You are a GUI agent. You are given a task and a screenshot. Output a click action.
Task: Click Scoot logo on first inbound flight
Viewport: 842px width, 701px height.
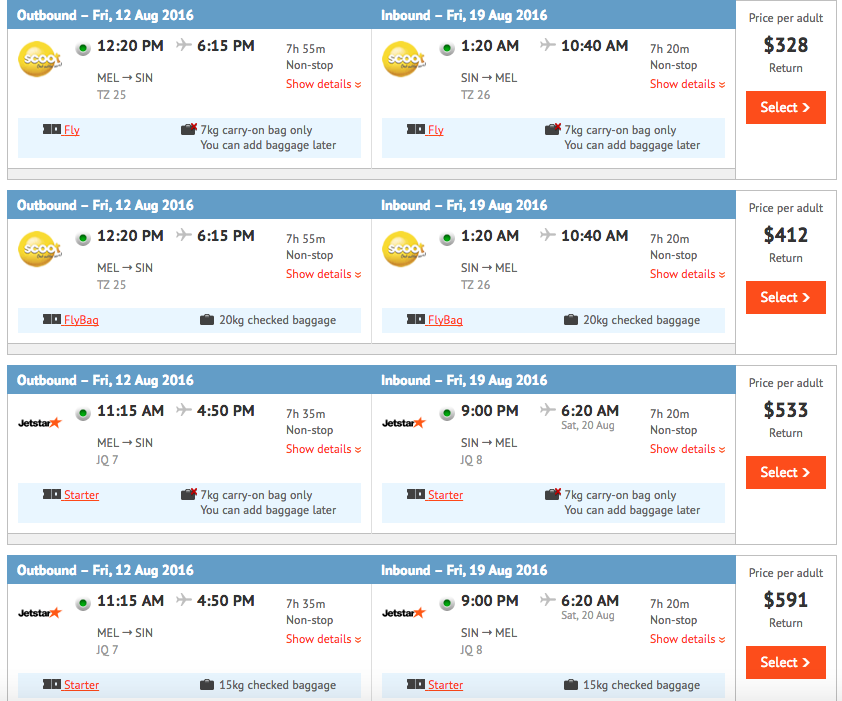click(404, 59)
